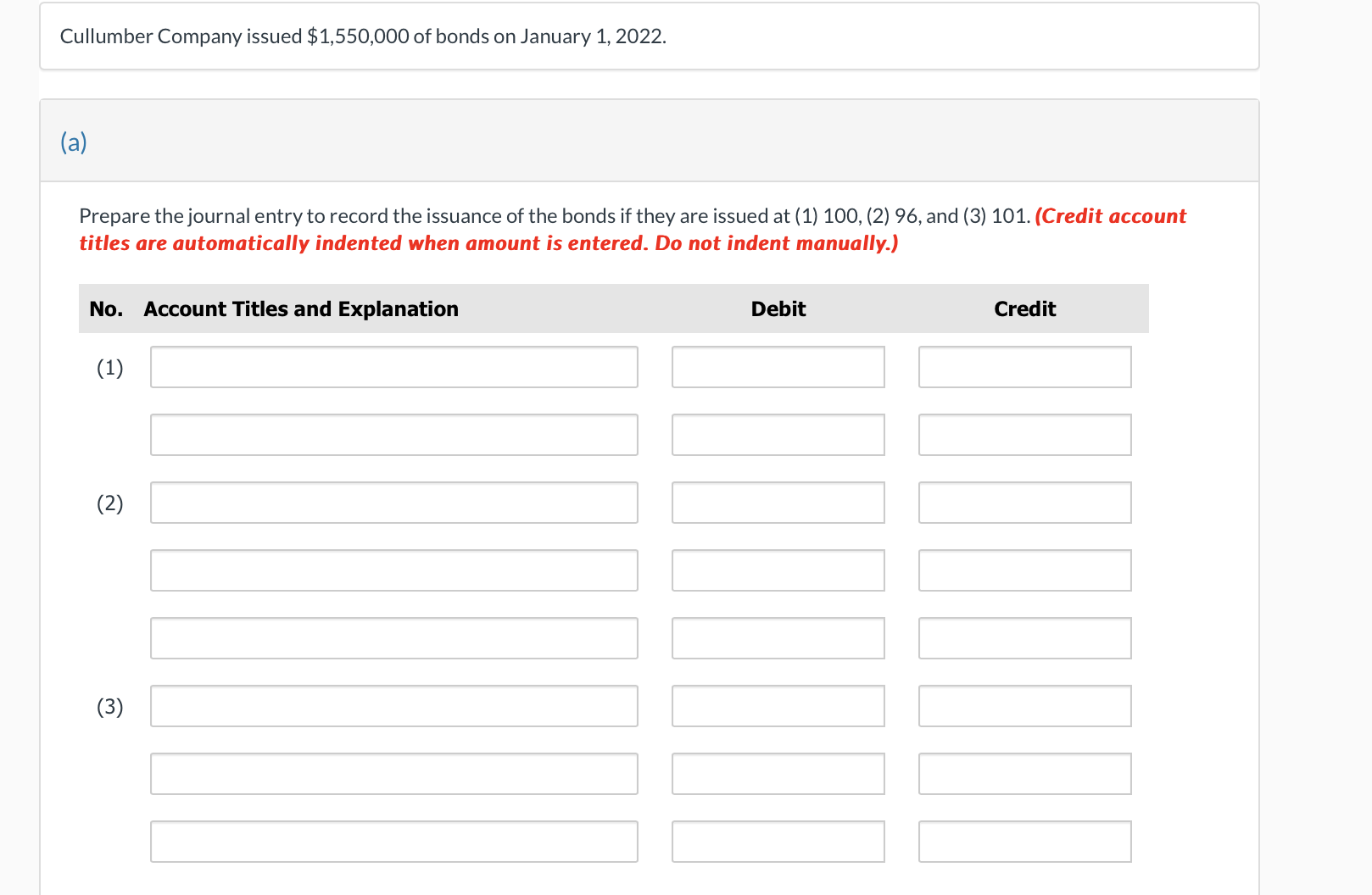
Task: Click credit field for entry (1) first row
Action: tap(1025, 367)
